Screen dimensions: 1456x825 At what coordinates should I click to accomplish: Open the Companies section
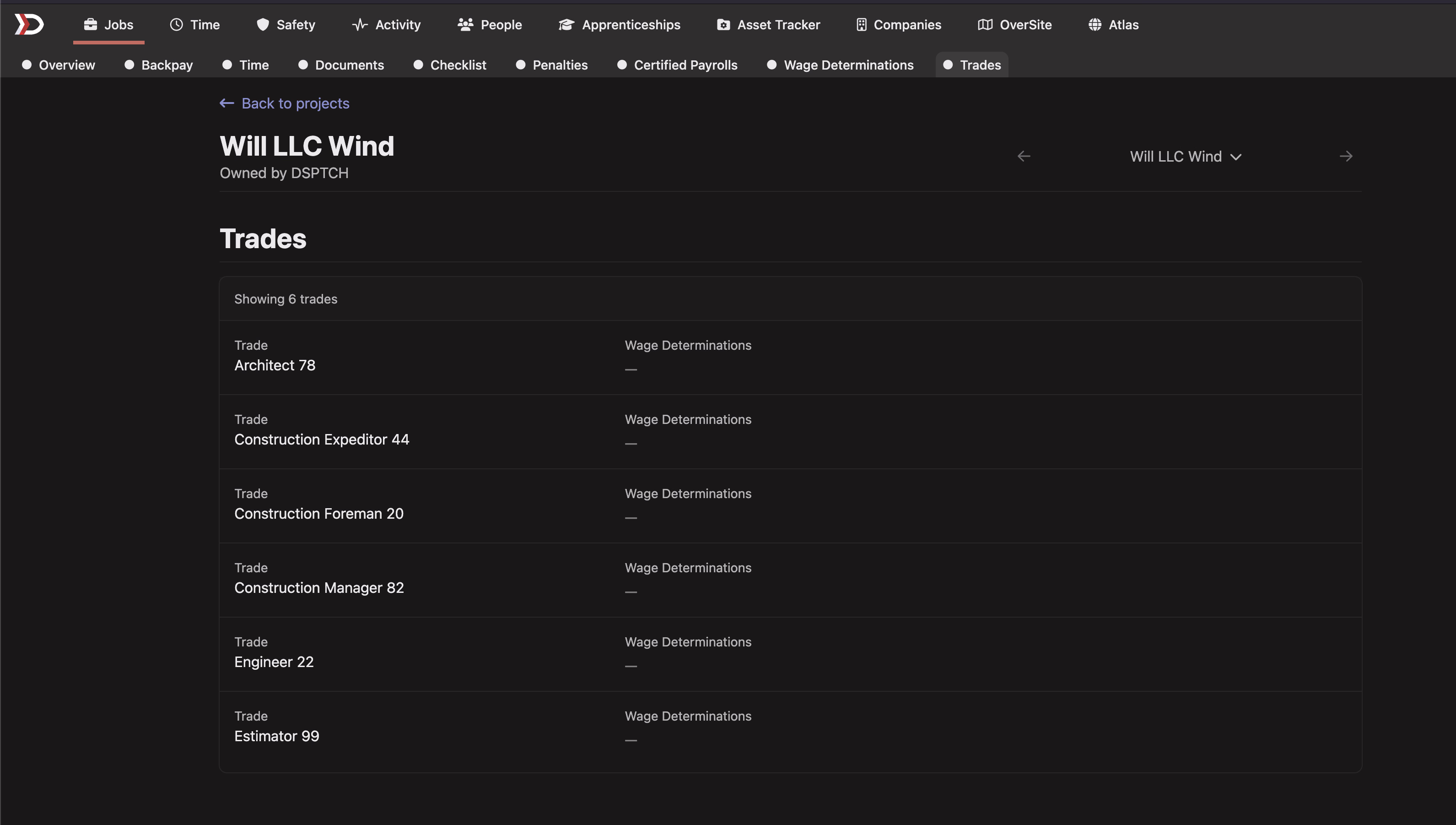tap(898, 24)
